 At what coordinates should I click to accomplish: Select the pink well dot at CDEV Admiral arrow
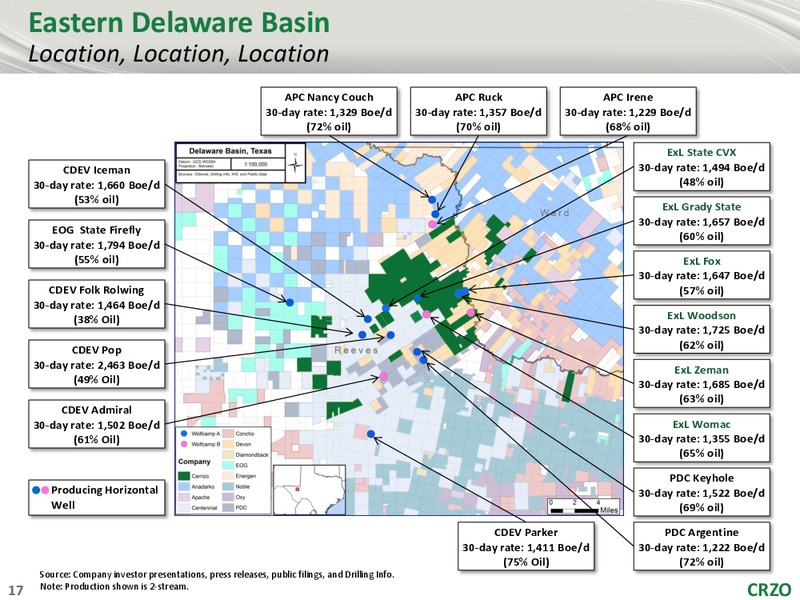[383, 376]
